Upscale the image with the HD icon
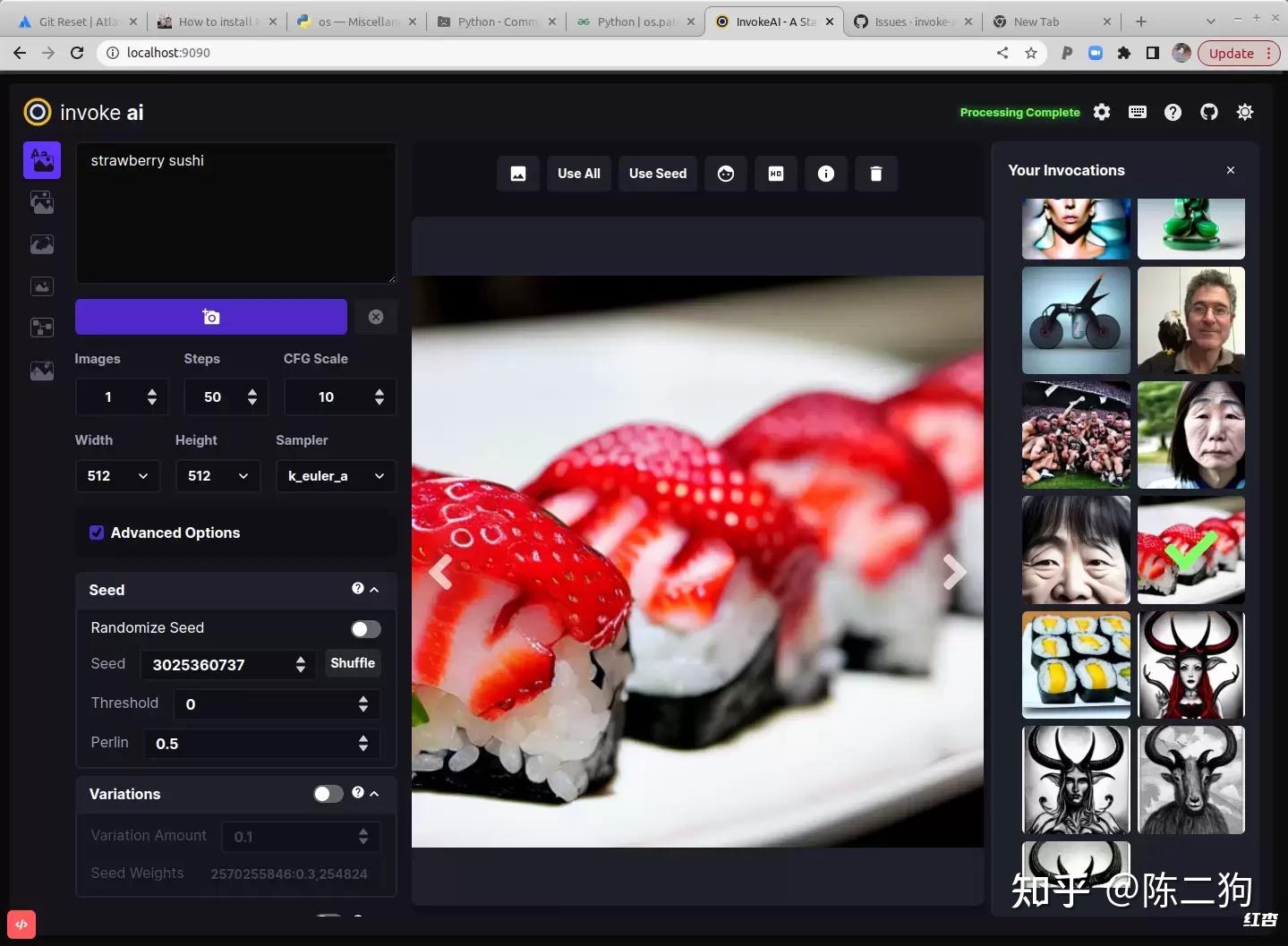Image resolution: width=1288 pixels, height=946 pixels. tap(775, 173)
